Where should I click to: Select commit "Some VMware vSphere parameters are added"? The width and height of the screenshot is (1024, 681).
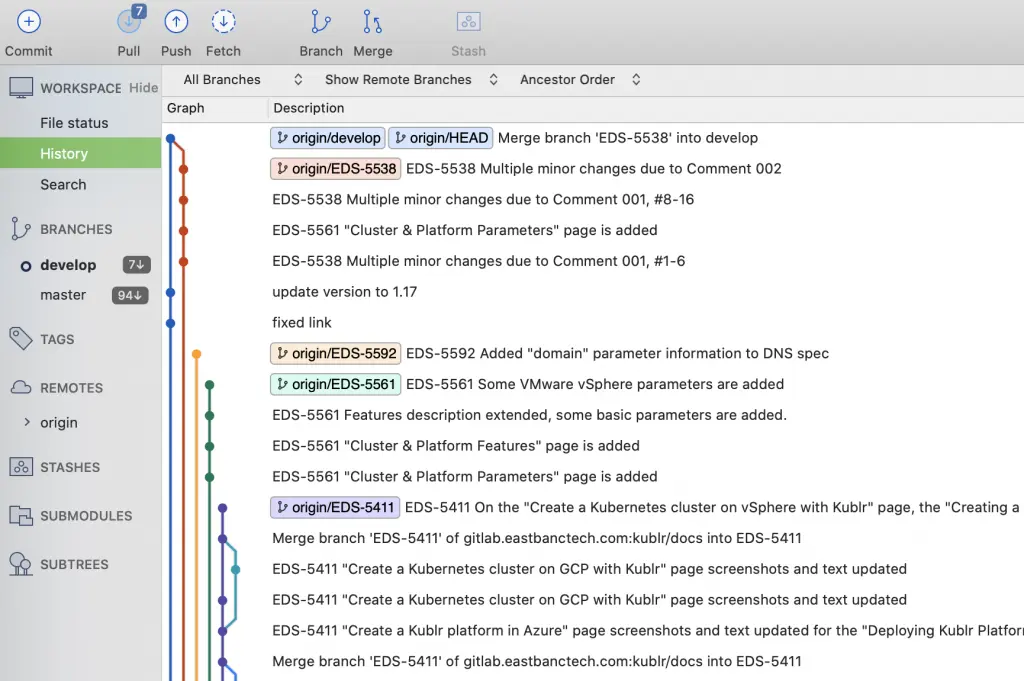tap(595, 384)
